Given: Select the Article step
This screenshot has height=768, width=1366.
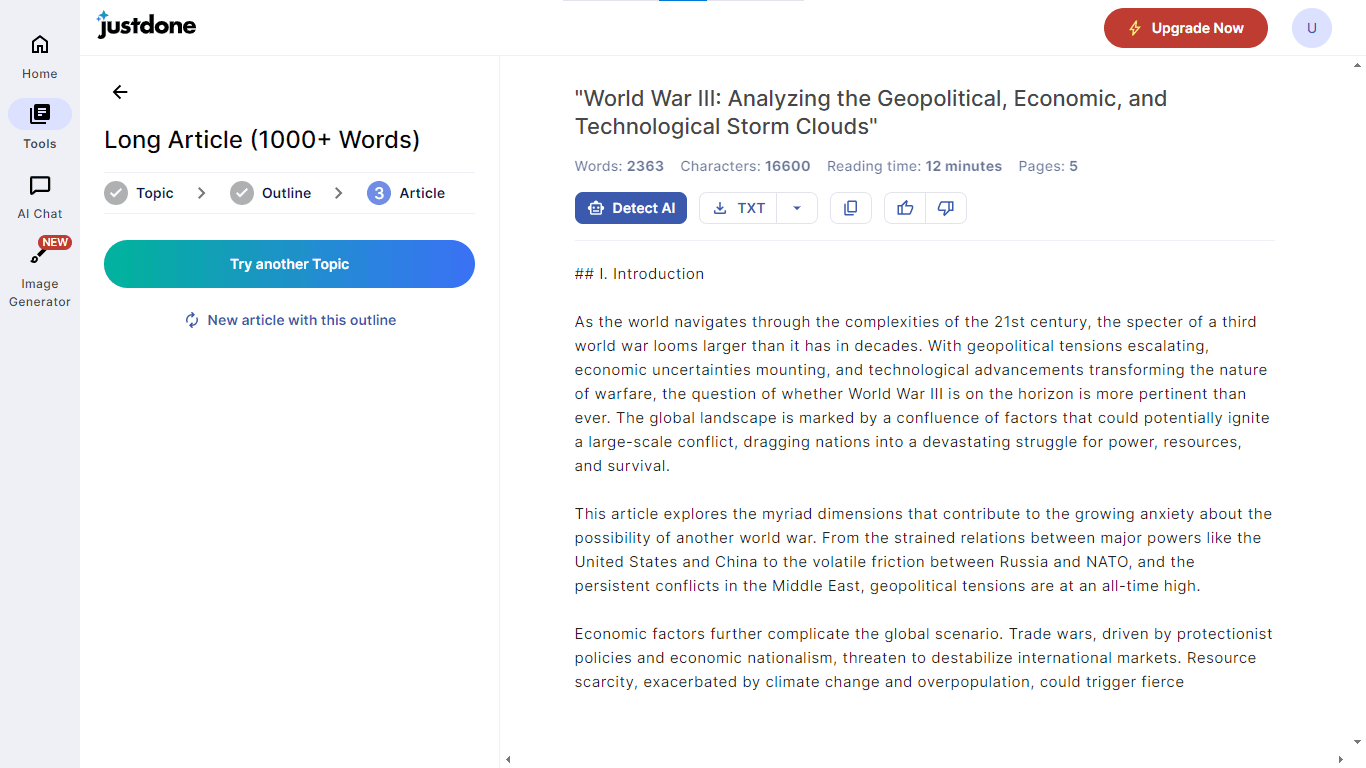Looking at the screenshot, I should [x=406, y=193].
